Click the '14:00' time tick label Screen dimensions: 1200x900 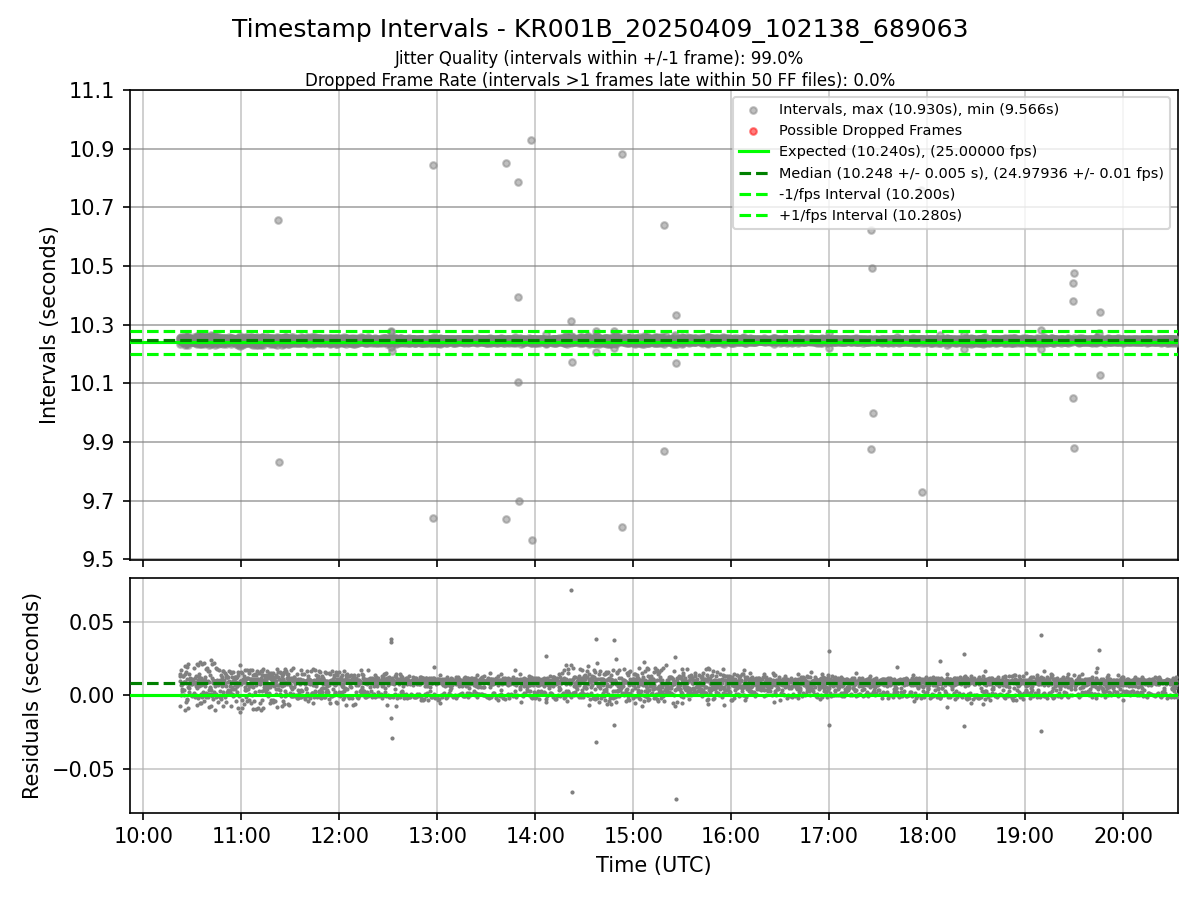click(x=535, y=835)
